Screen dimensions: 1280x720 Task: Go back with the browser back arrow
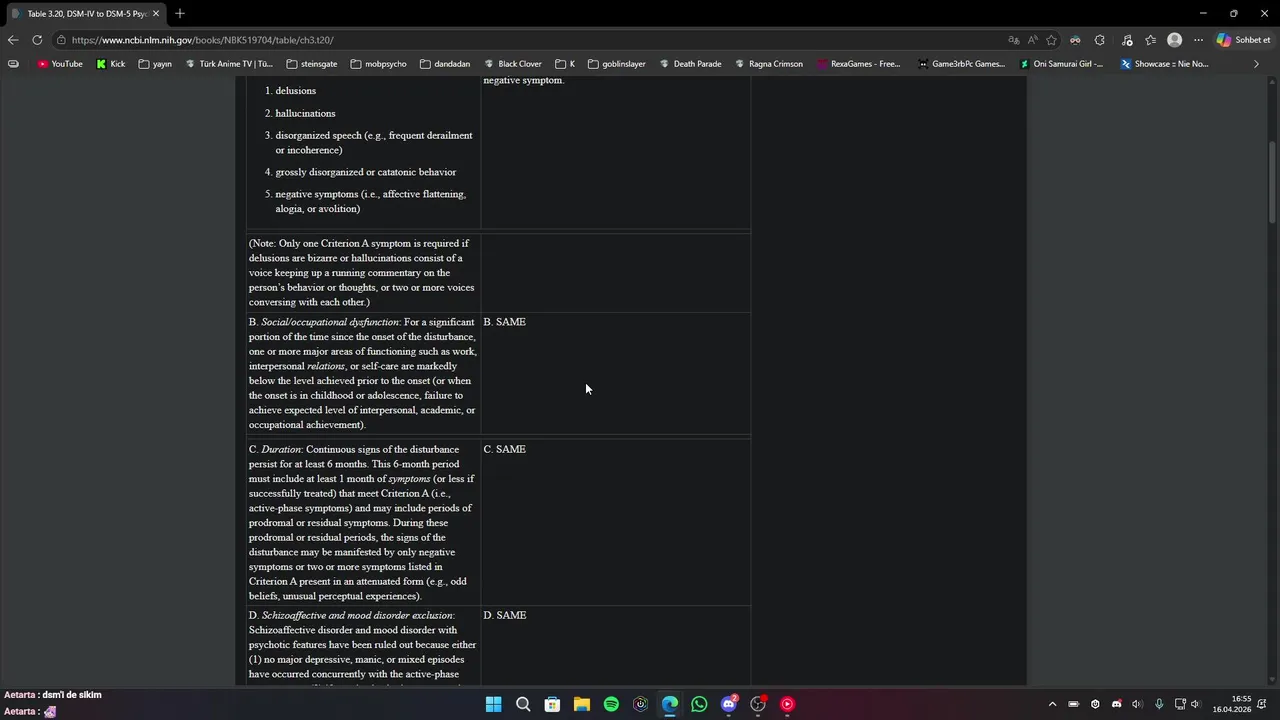(12, 40)
